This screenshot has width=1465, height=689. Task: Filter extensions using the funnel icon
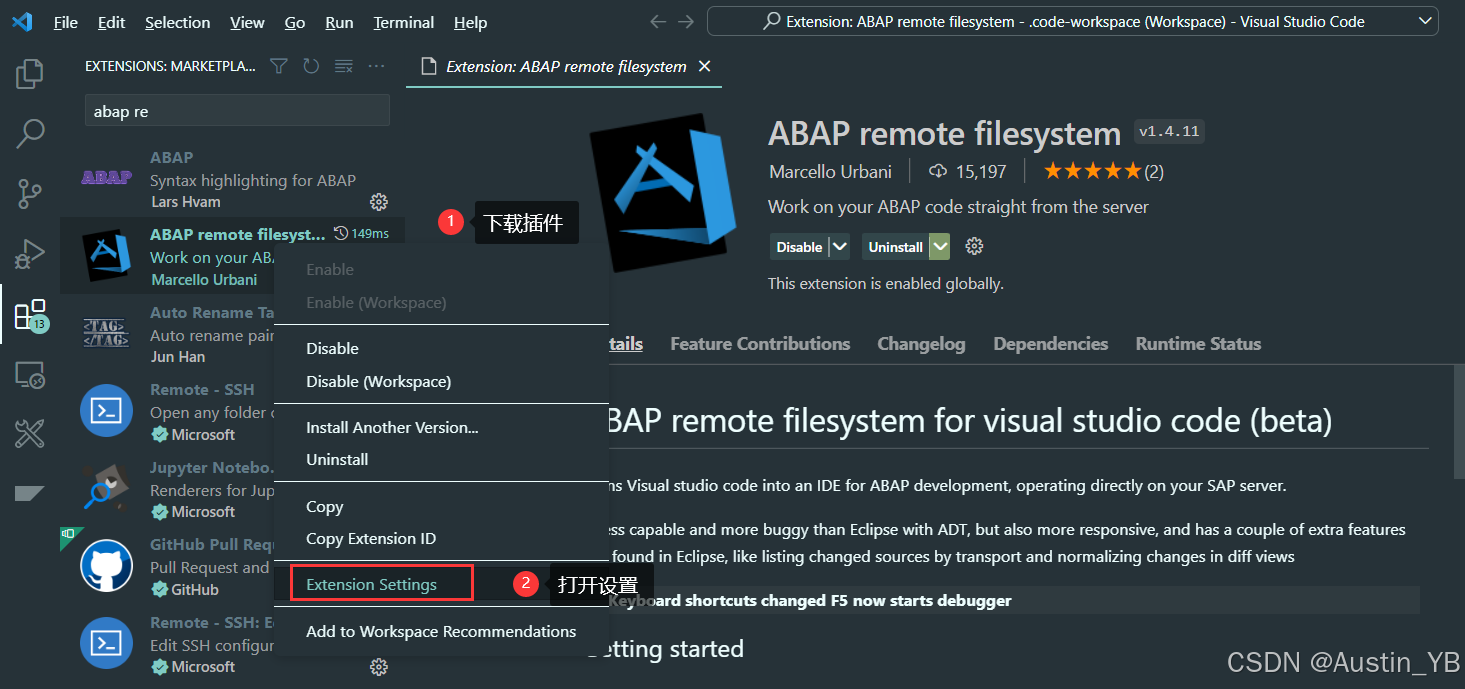[x=279, y=66]
